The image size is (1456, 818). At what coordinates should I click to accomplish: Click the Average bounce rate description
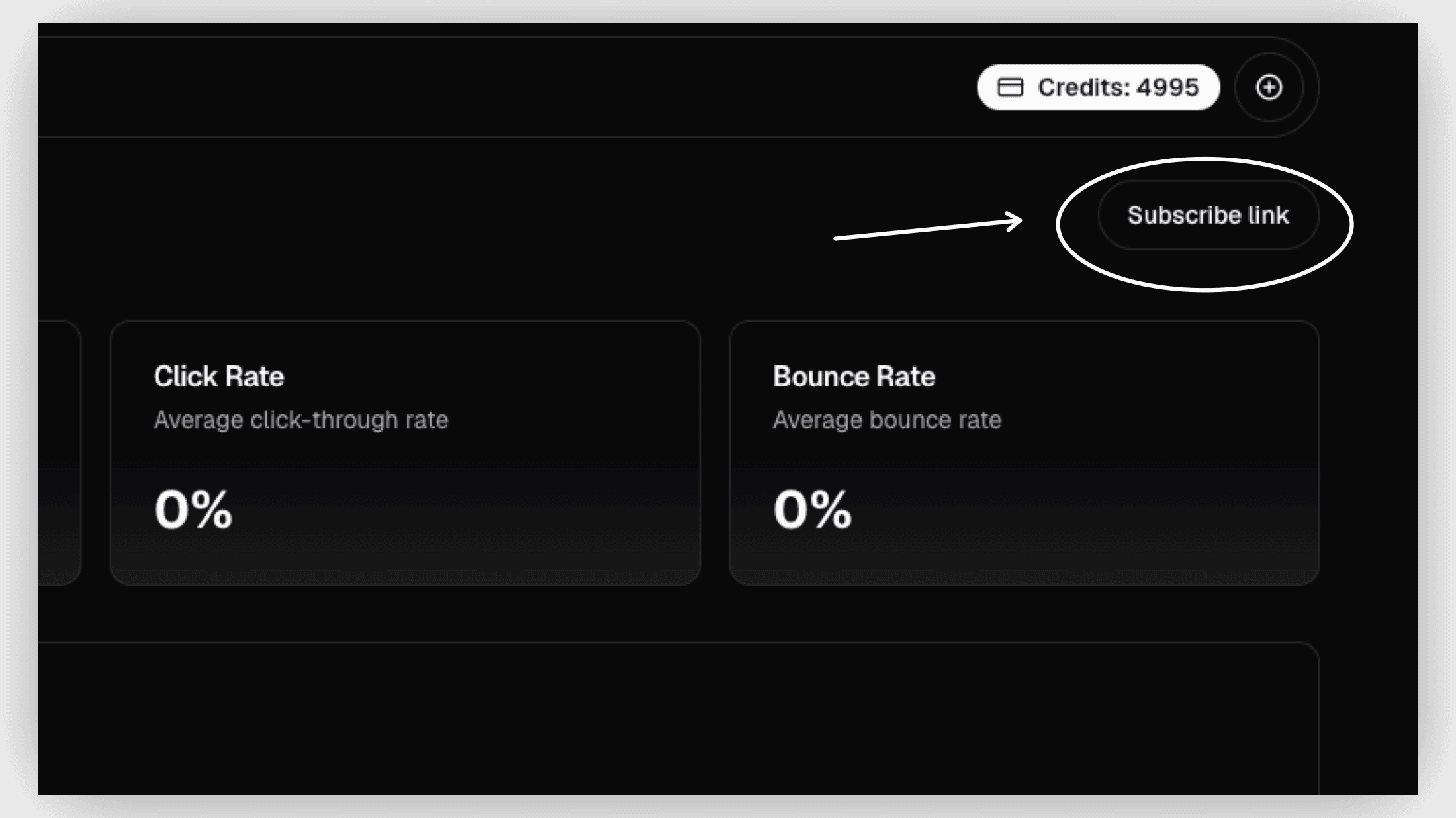[887, 420]
